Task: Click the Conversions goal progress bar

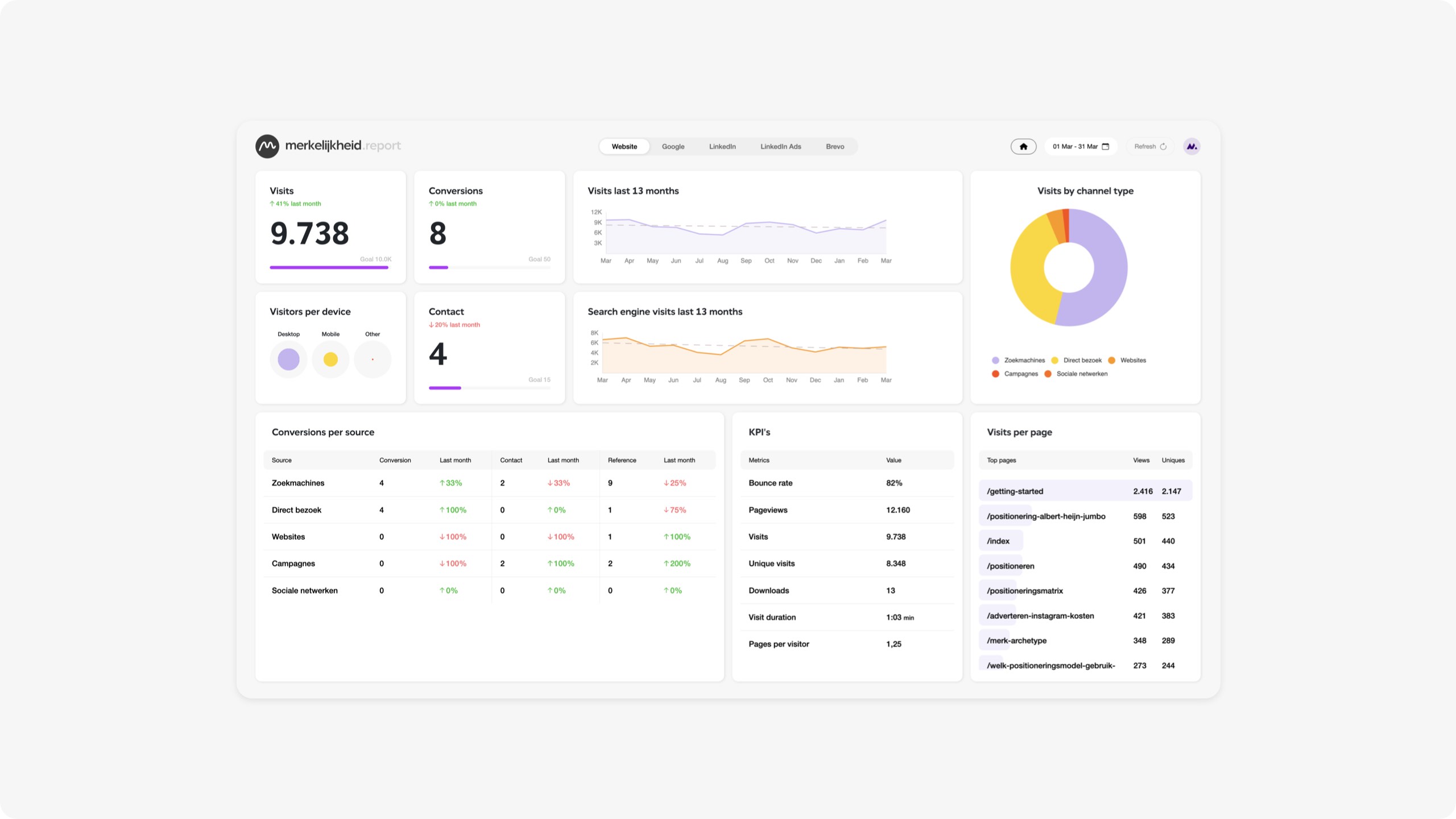Action: click(x=490, y=267)
